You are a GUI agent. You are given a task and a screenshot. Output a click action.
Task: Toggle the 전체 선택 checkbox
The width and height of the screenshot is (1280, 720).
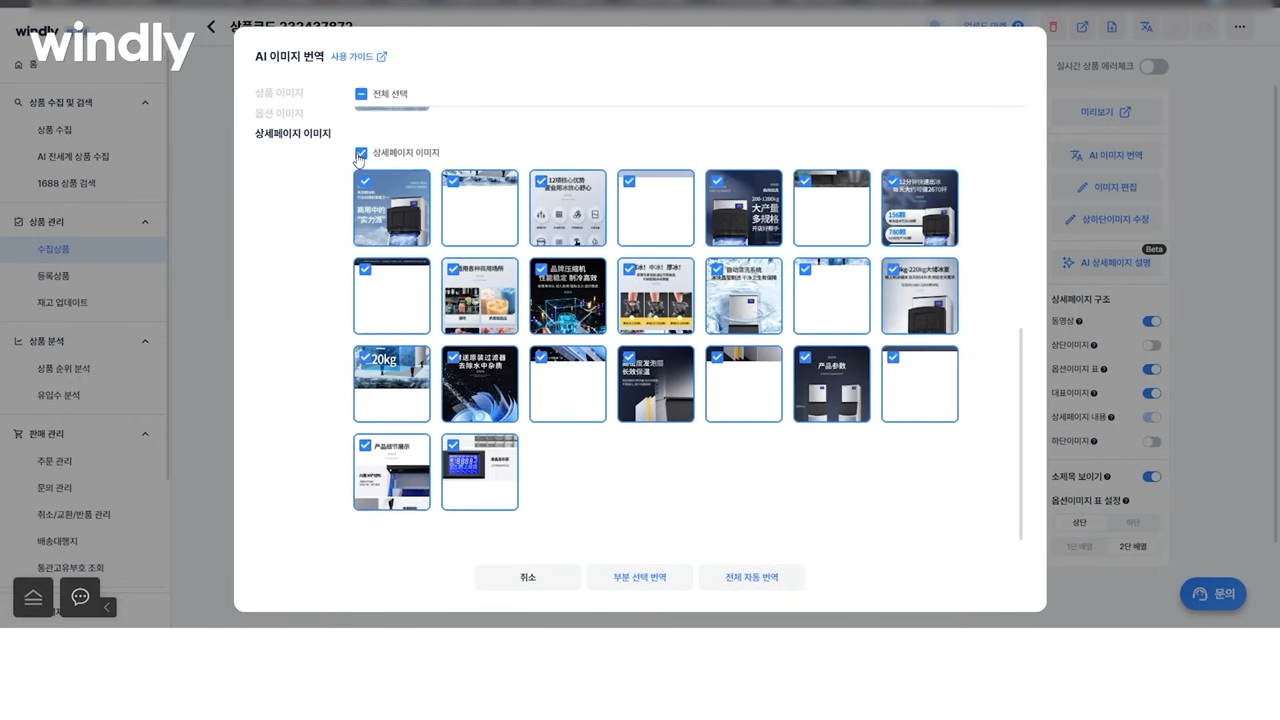361,94
